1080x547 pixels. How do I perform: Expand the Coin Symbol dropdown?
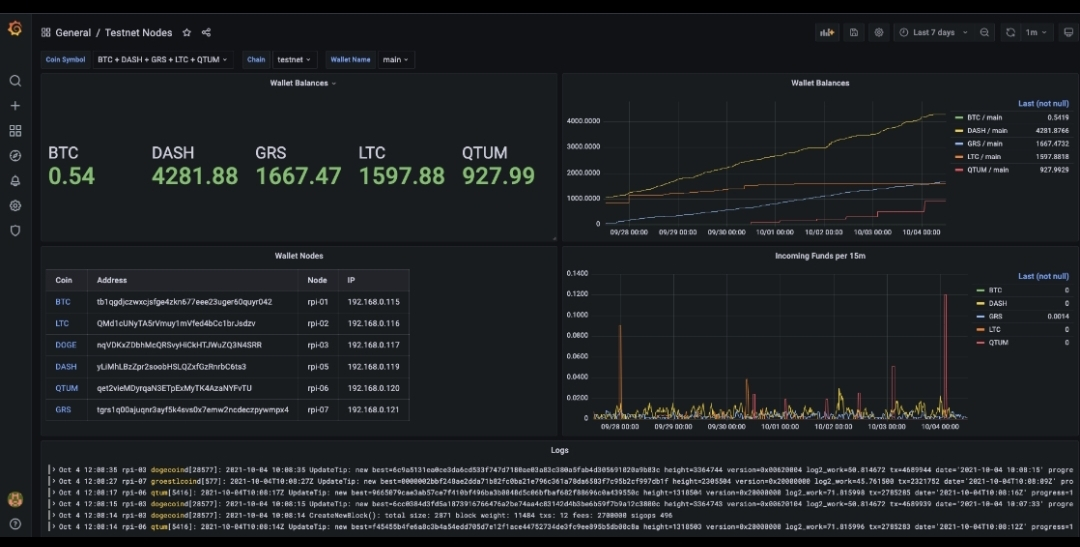(x=163, y=60)
